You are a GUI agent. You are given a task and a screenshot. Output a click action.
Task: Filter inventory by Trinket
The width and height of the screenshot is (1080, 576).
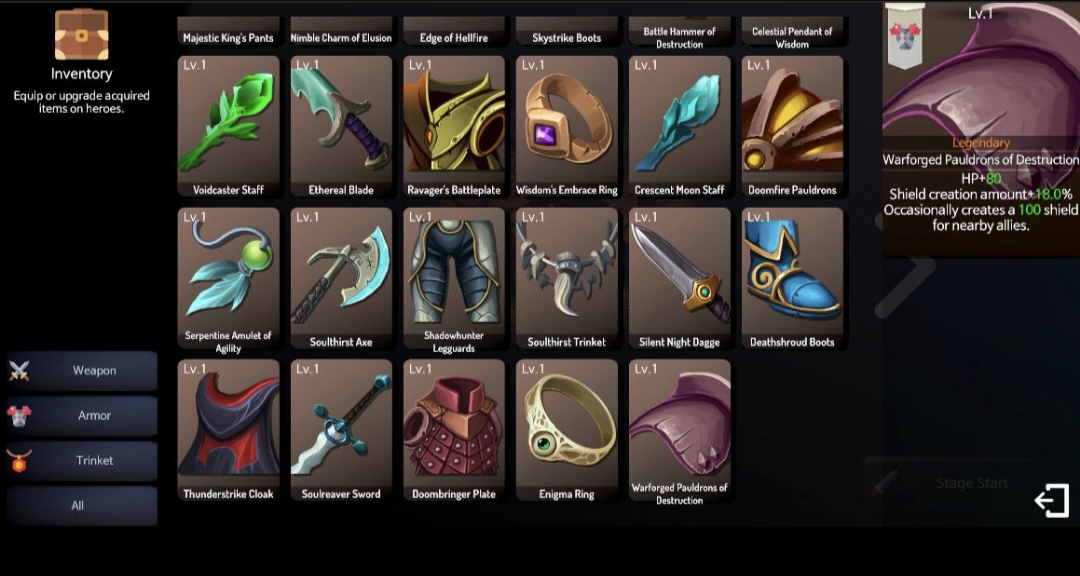tap(82, 460)
